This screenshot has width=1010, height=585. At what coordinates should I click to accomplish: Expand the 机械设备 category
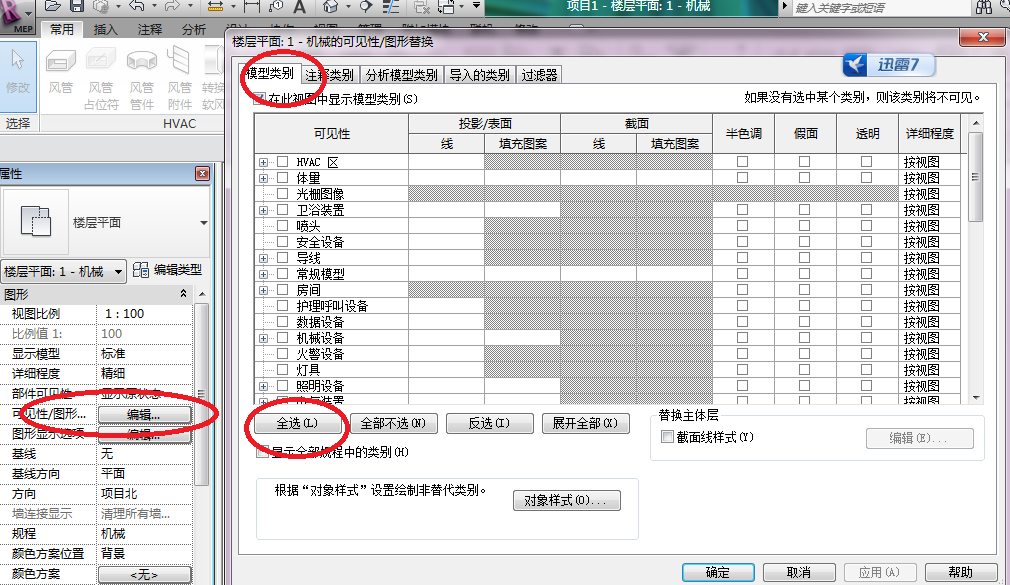[x=263, y=338]
